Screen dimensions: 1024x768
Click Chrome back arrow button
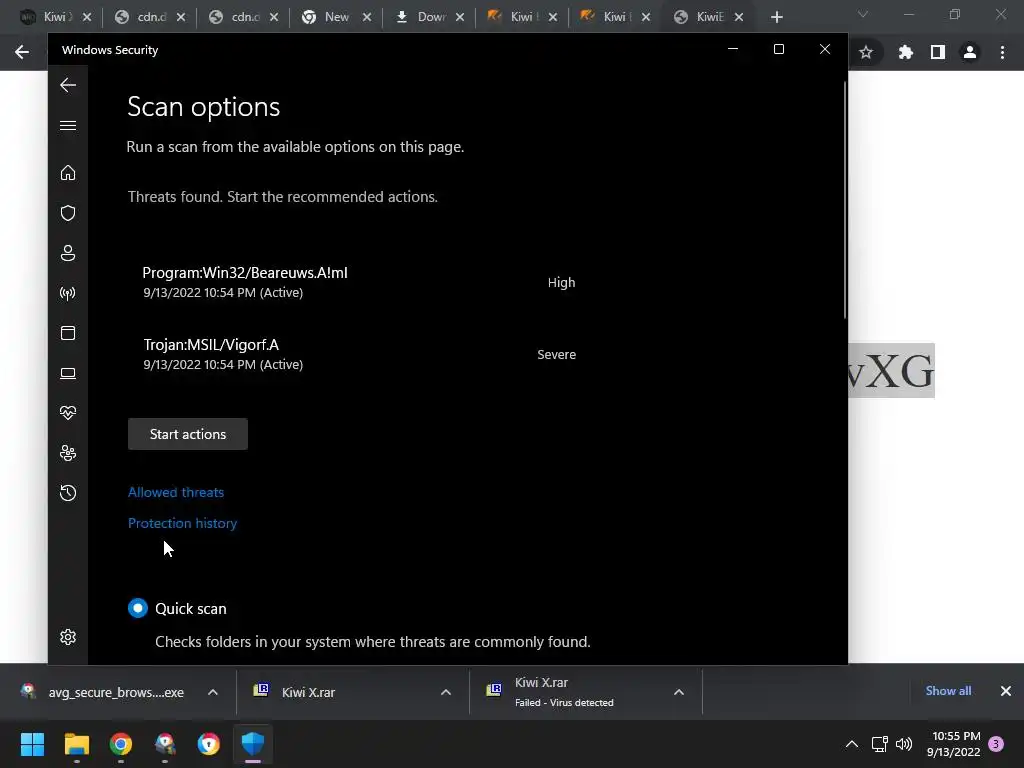click(22, 52)
